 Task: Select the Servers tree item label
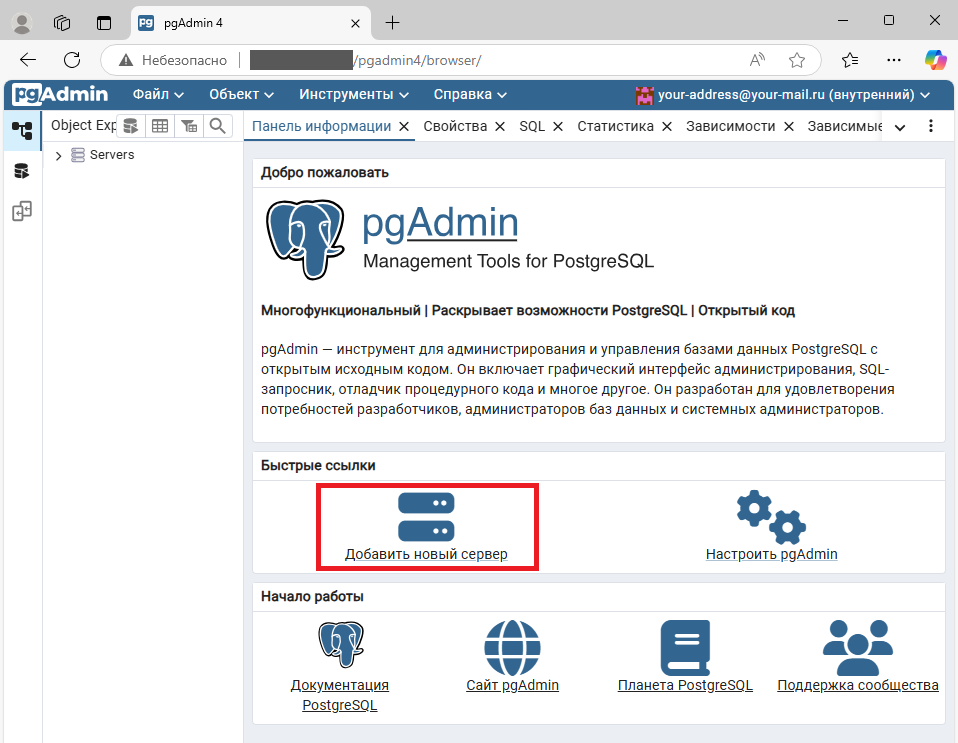(x=112, y=155)
